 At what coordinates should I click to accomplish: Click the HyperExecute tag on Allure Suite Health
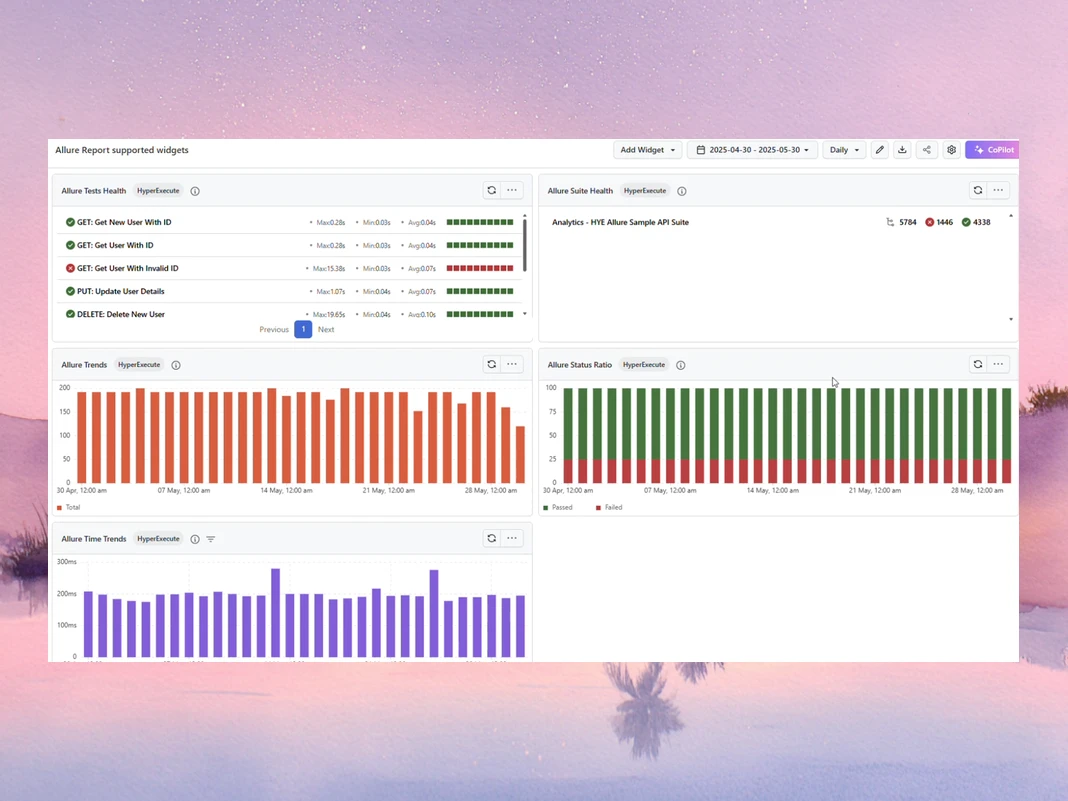point(645,191)
